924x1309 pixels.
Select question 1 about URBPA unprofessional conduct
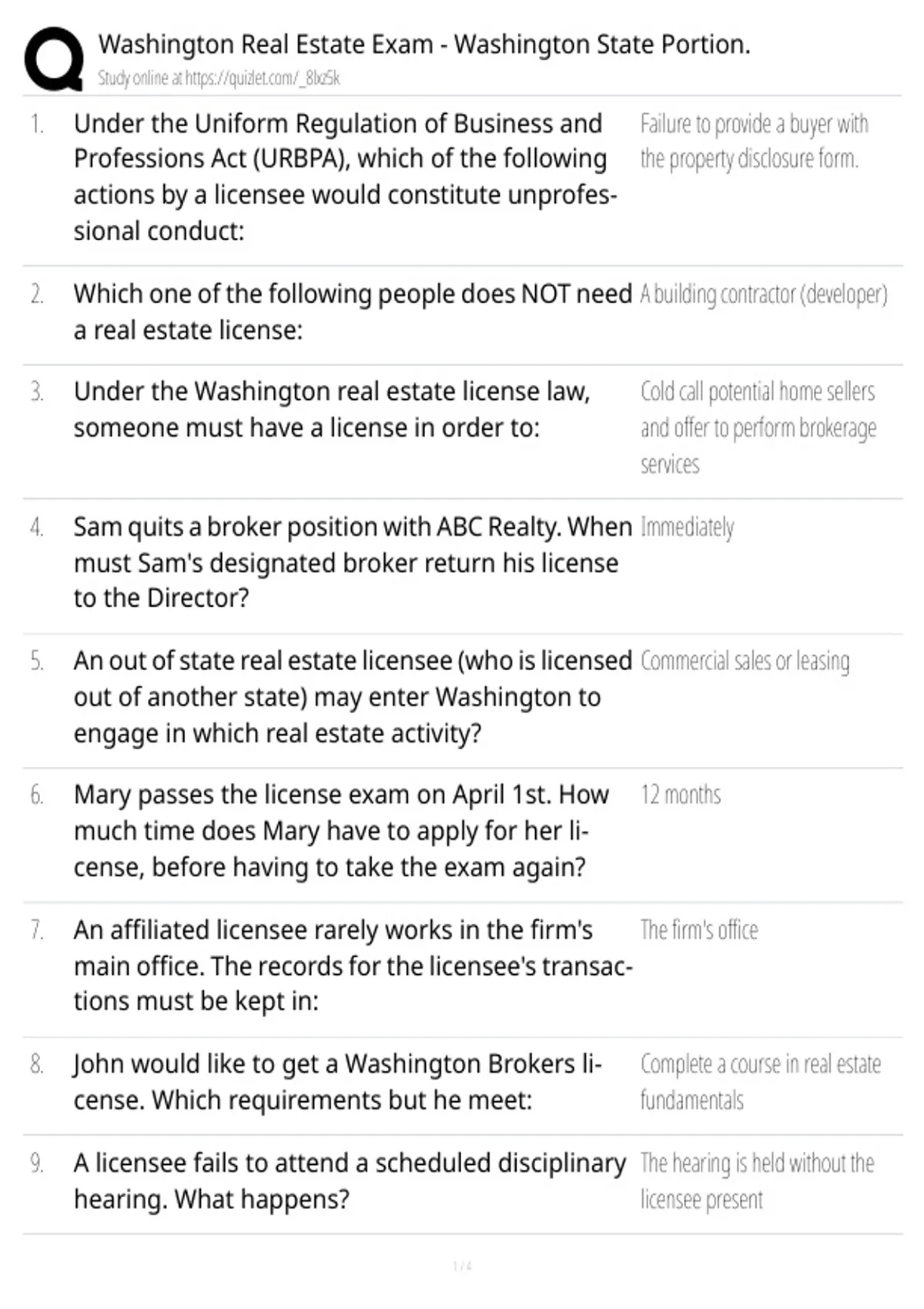point(345,177)
